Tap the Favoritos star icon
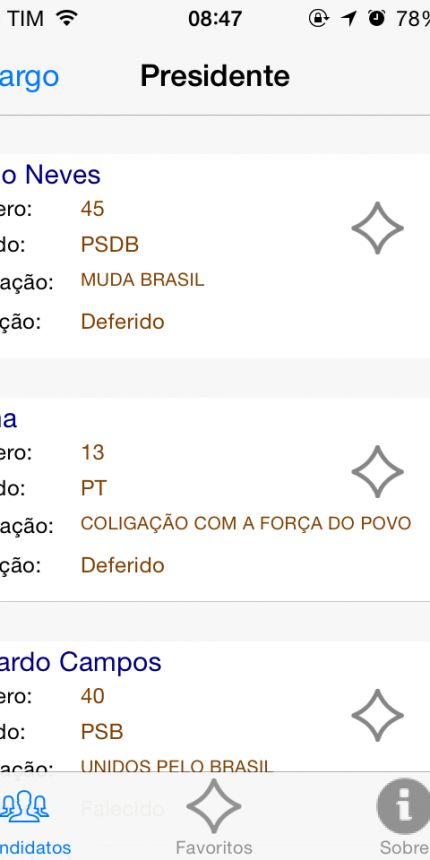The image size is (430, 860). pos(214,806)
